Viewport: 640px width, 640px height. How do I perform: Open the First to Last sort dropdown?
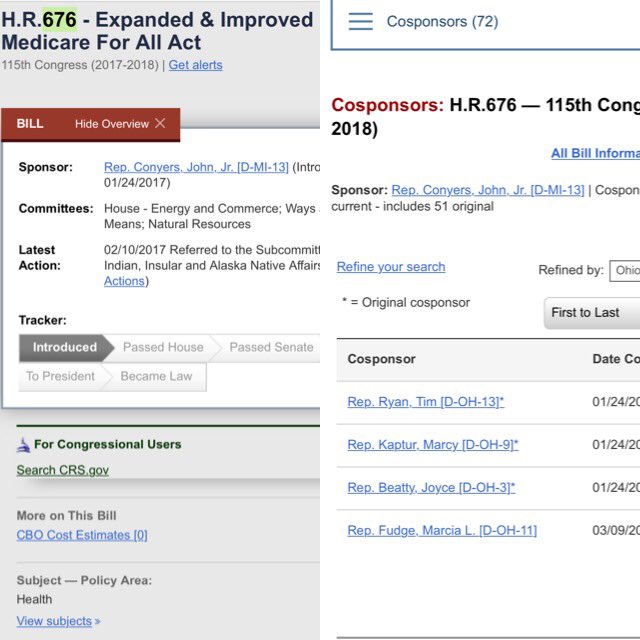coord(592,313)
